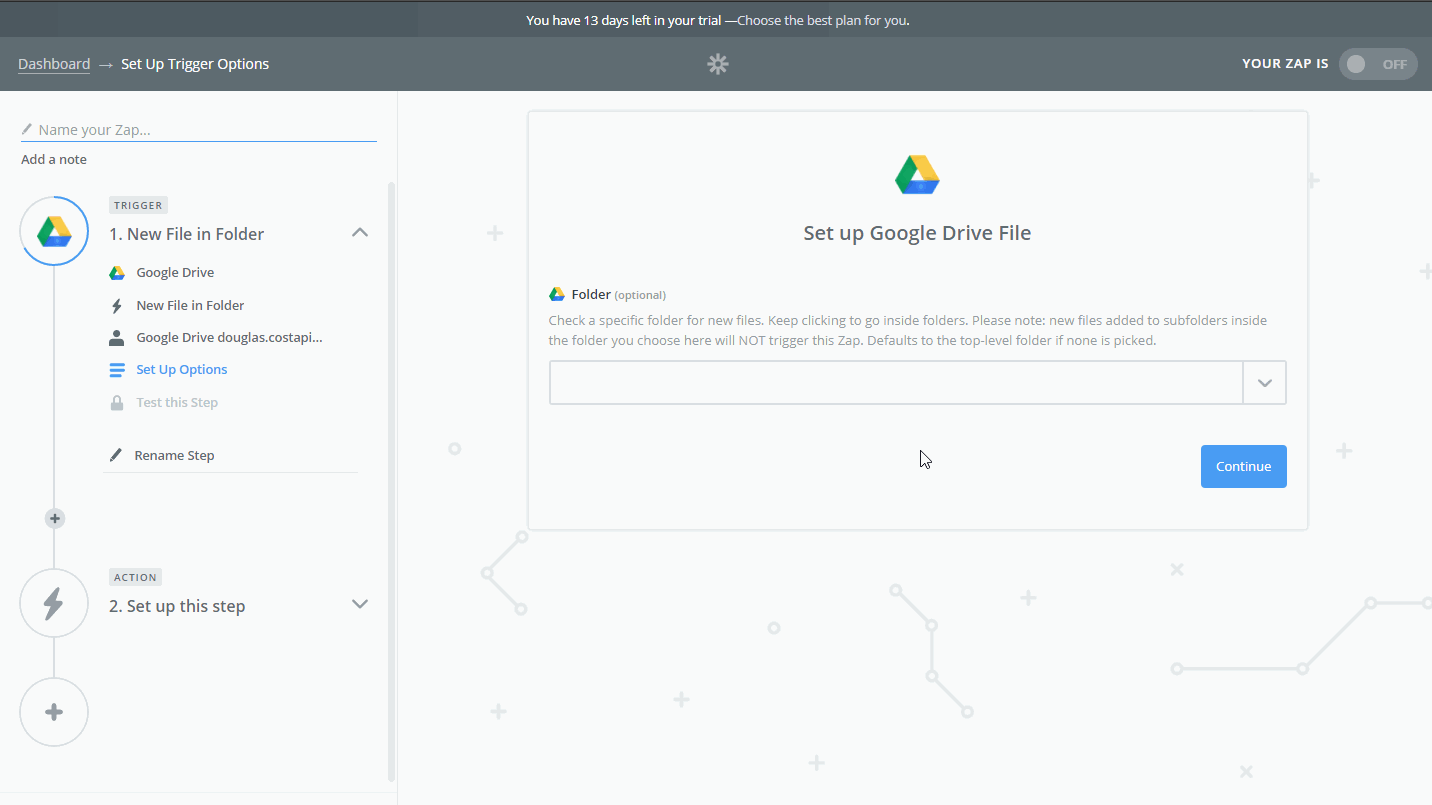Open the Folder dropdown arrow

[1264, 383]
